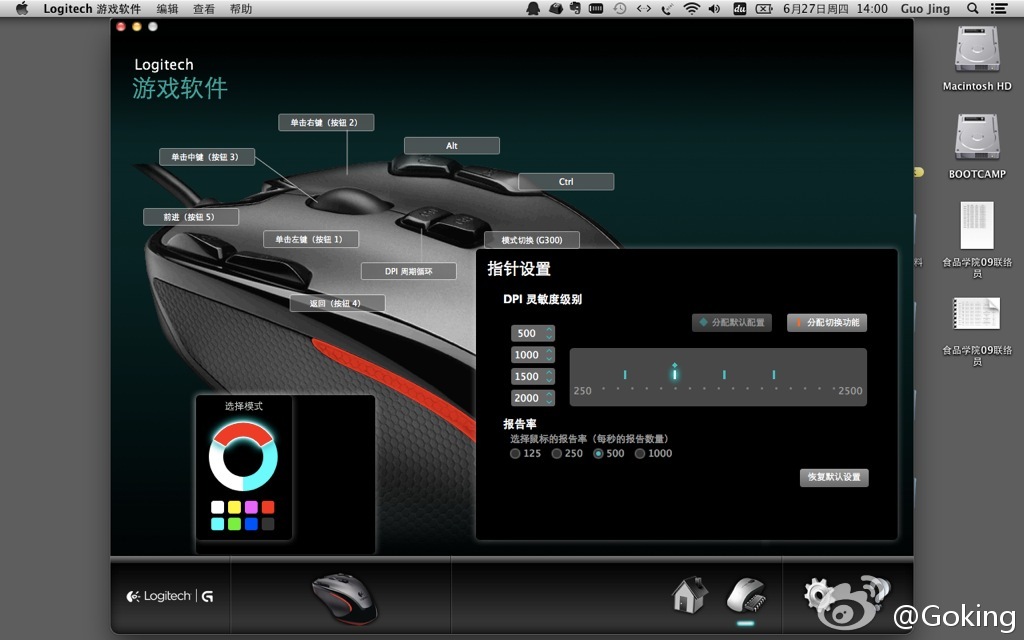Viewport: 1024px width, 640px height.
Task: Increase the 1000 DPI level stepper
Action: (549, 351)
